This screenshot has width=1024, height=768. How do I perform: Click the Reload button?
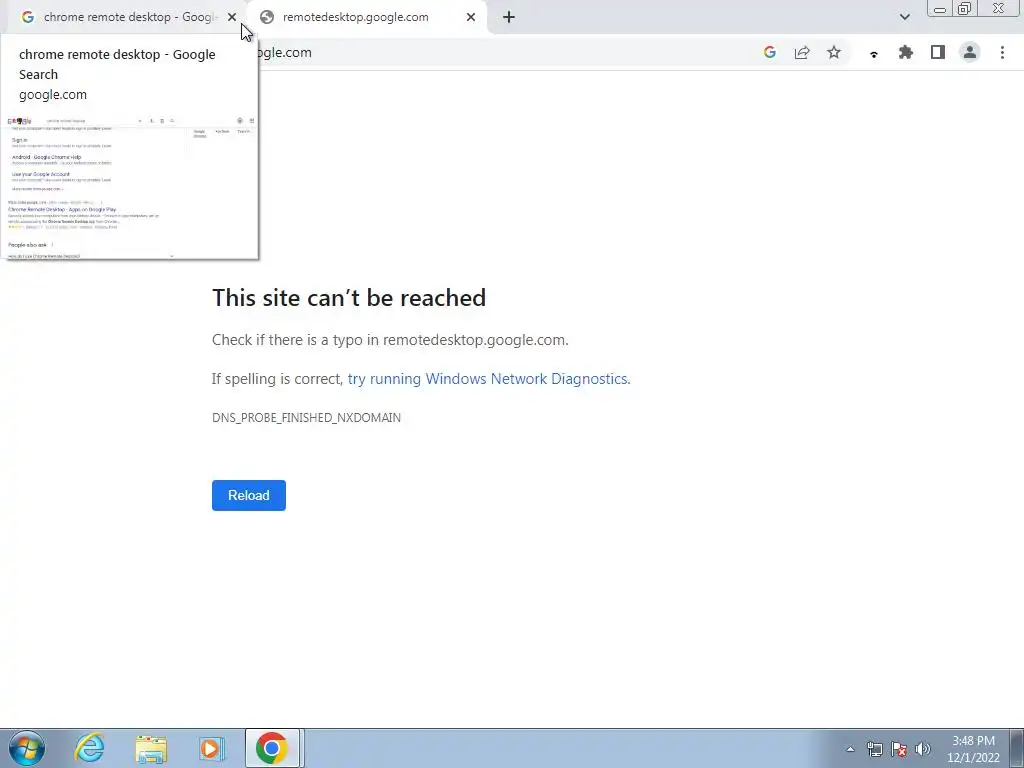point(249,495)
